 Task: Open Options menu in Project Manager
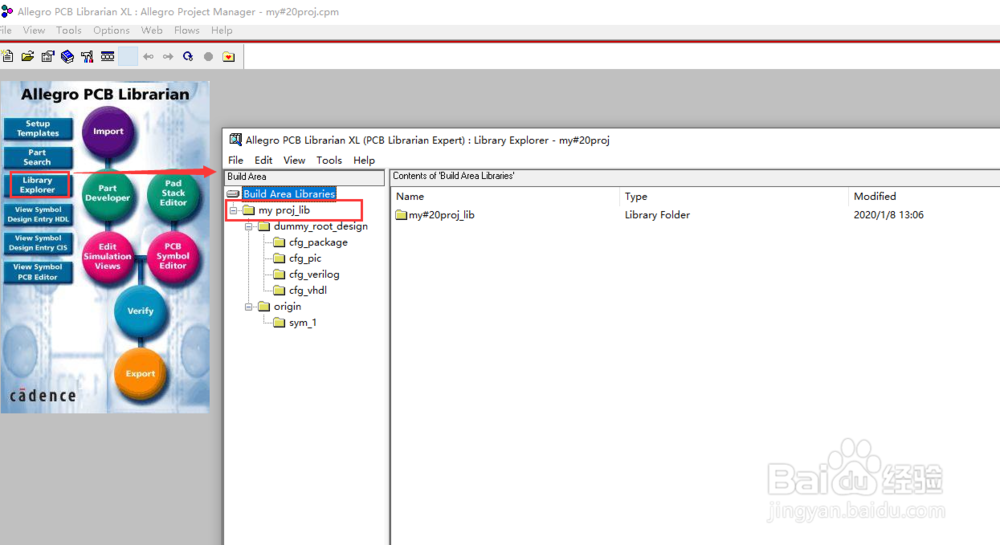[111, 30]
